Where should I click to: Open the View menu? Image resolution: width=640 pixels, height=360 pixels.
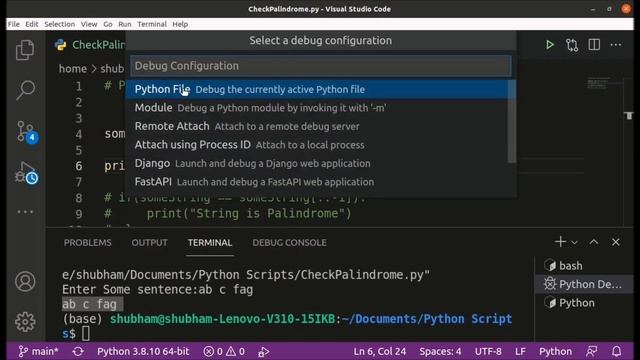[x=89, y=24]
